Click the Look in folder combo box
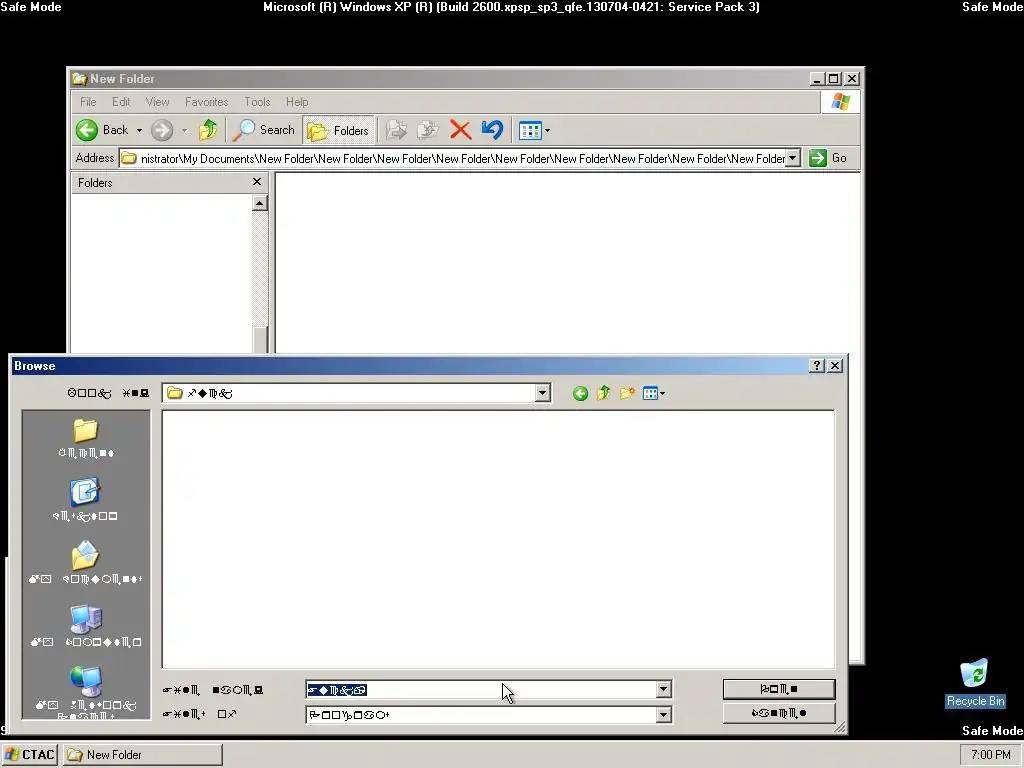 [x=357, y=393]
